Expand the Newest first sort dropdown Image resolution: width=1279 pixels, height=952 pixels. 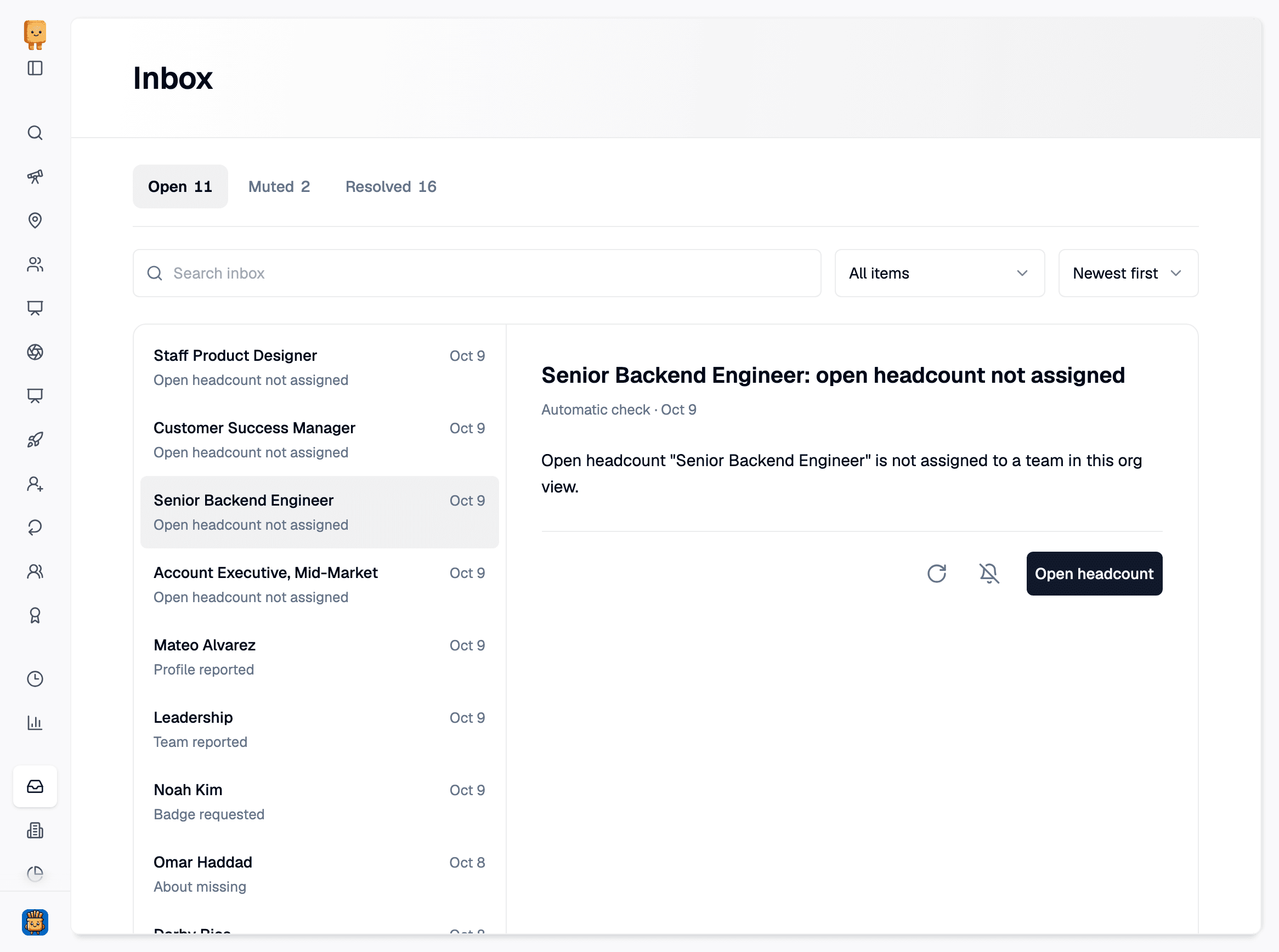1128,273
